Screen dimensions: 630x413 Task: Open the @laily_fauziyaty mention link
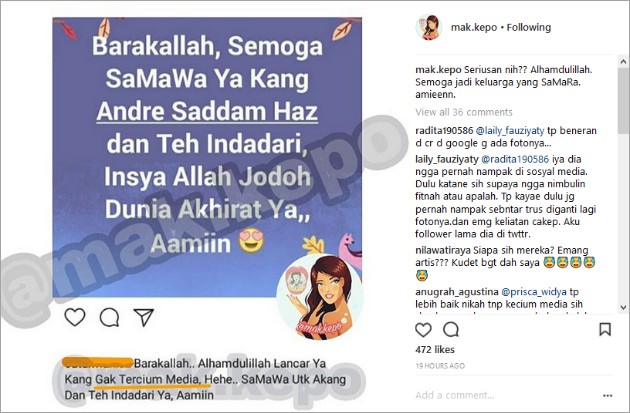pos(510,131)
